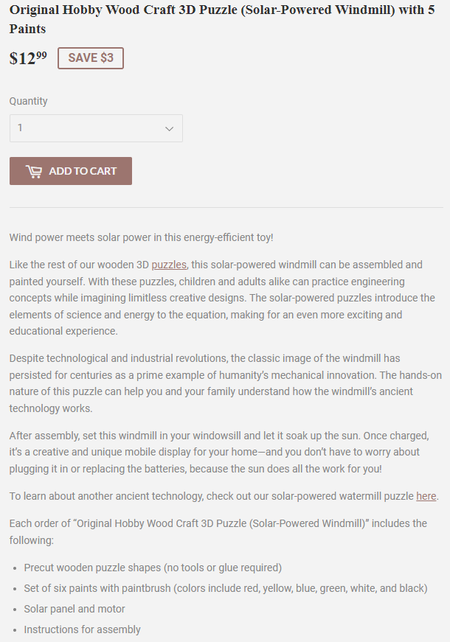The height and width of the screenshot is (642, 450).
Task: Click the ADD TO CART button label
Action: 83,171
